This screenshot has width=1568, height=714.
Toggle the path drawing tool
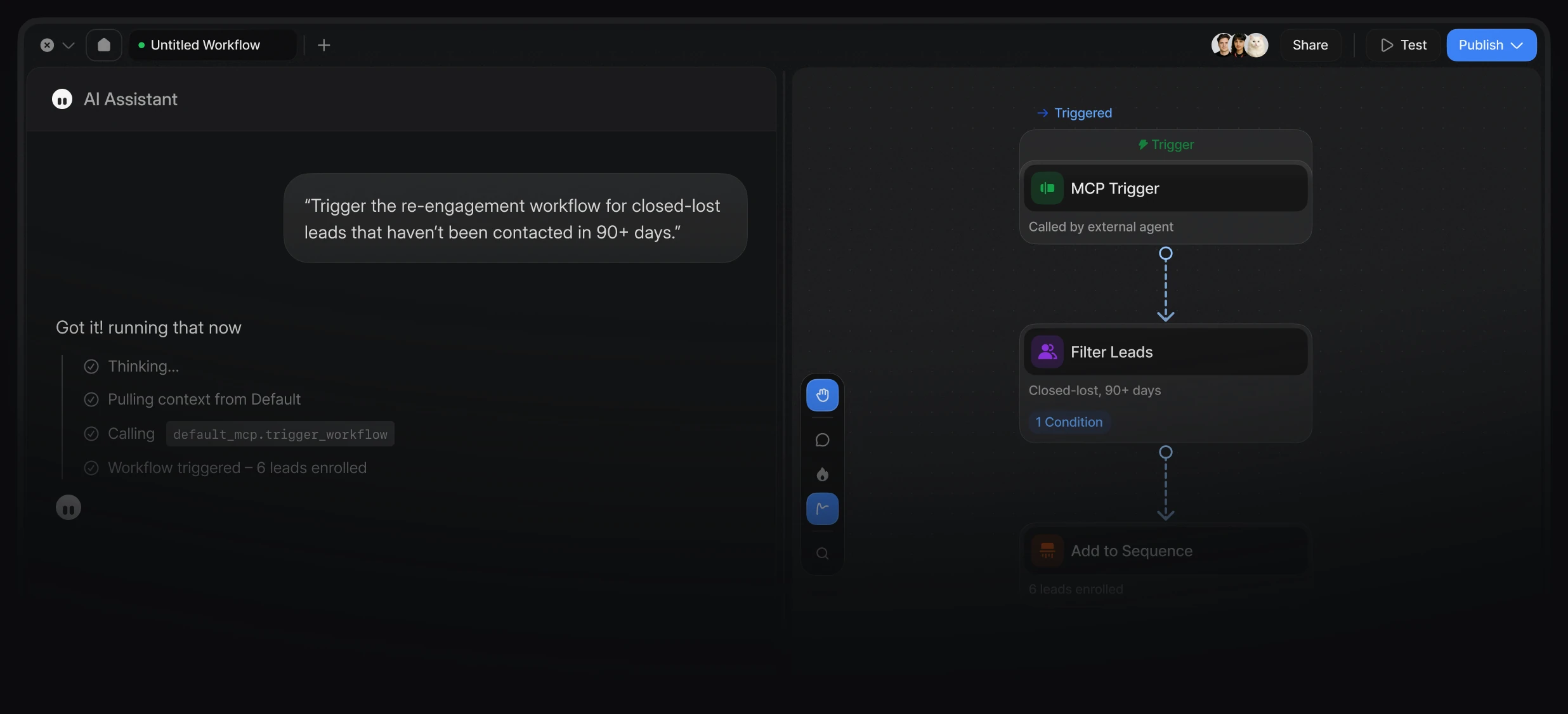pyautogui.click(x=822, y=509)
